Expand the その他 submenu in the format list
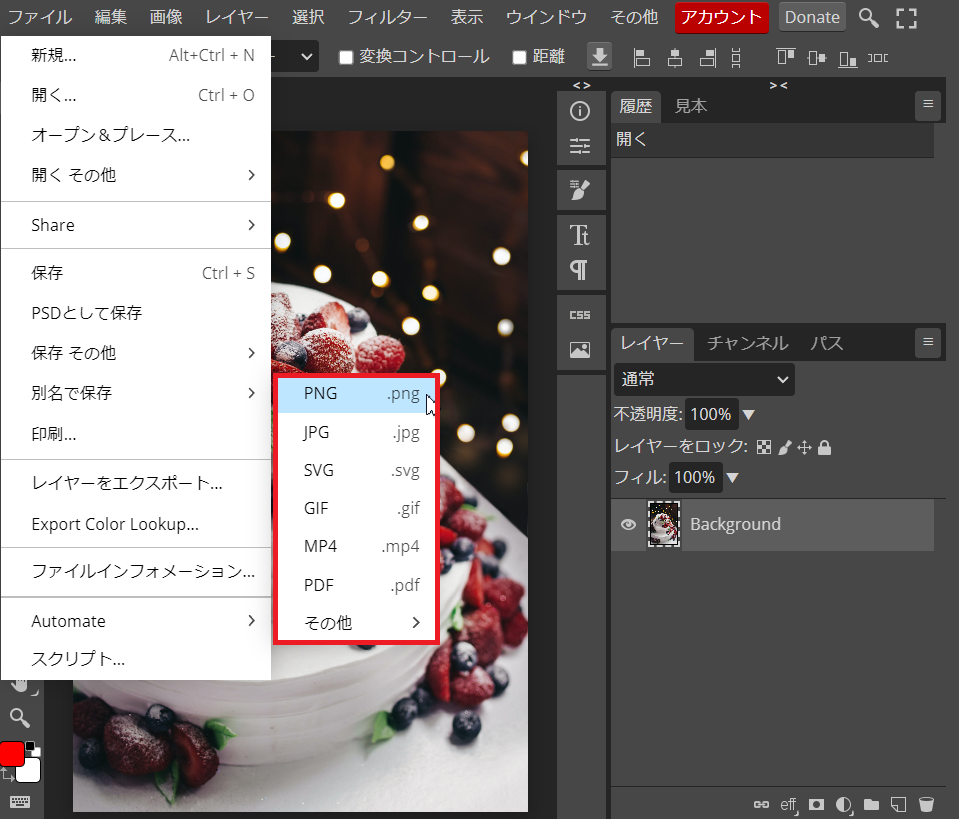The height and width of the screenshot is (819, 959). click(x=358, y=623)
